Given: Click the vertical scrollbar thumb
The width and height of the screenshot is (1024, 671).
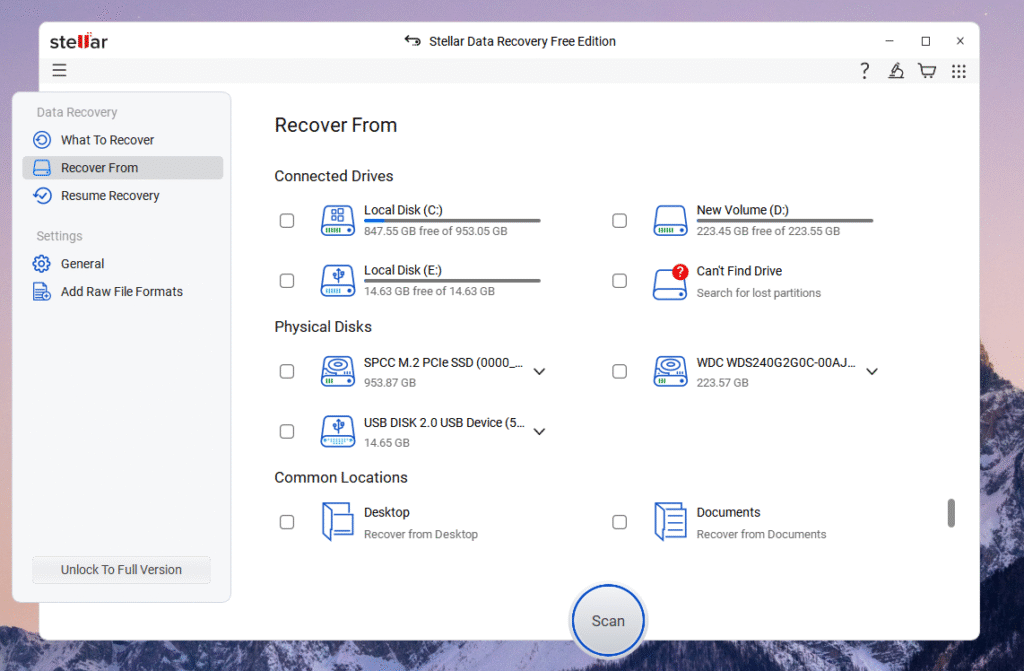Looking at the screenshot, I should (x=951, y=513).
